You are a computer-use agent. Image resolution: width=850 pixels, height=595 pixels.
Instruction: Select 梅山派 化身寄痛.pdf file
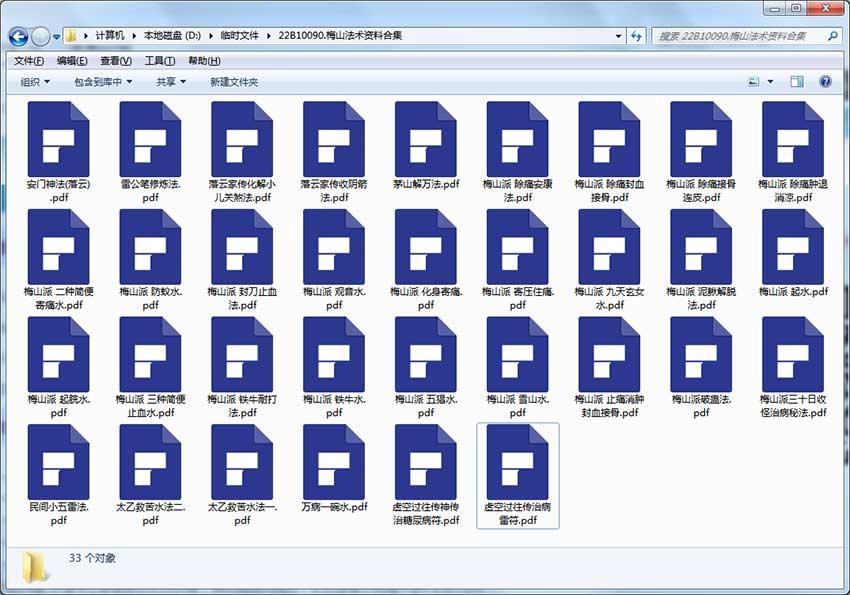coord(426,260)
